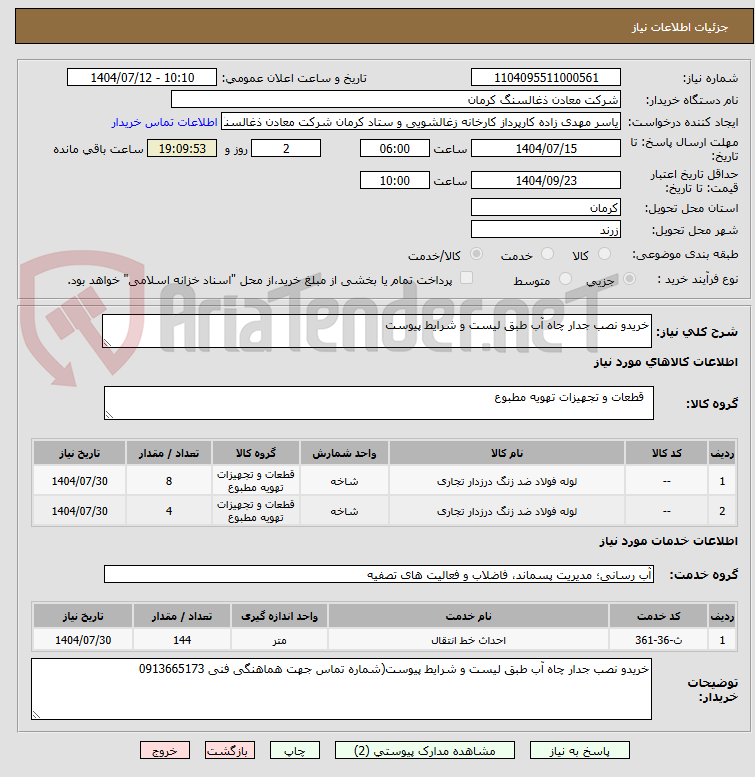
Task: Click goods row 2 name لوله فولاد ضد زنگ
Action: (507, 511)
